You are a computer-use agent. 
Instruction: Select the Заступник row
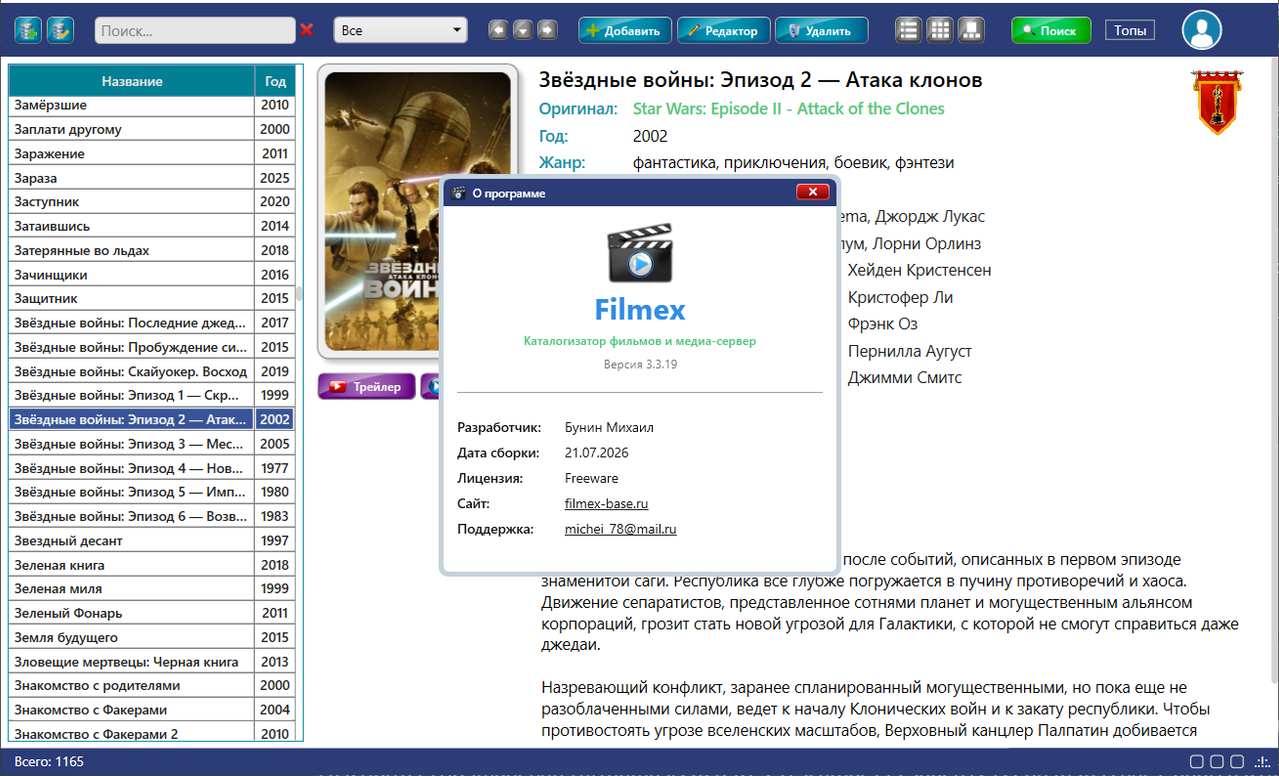point(152,201)
